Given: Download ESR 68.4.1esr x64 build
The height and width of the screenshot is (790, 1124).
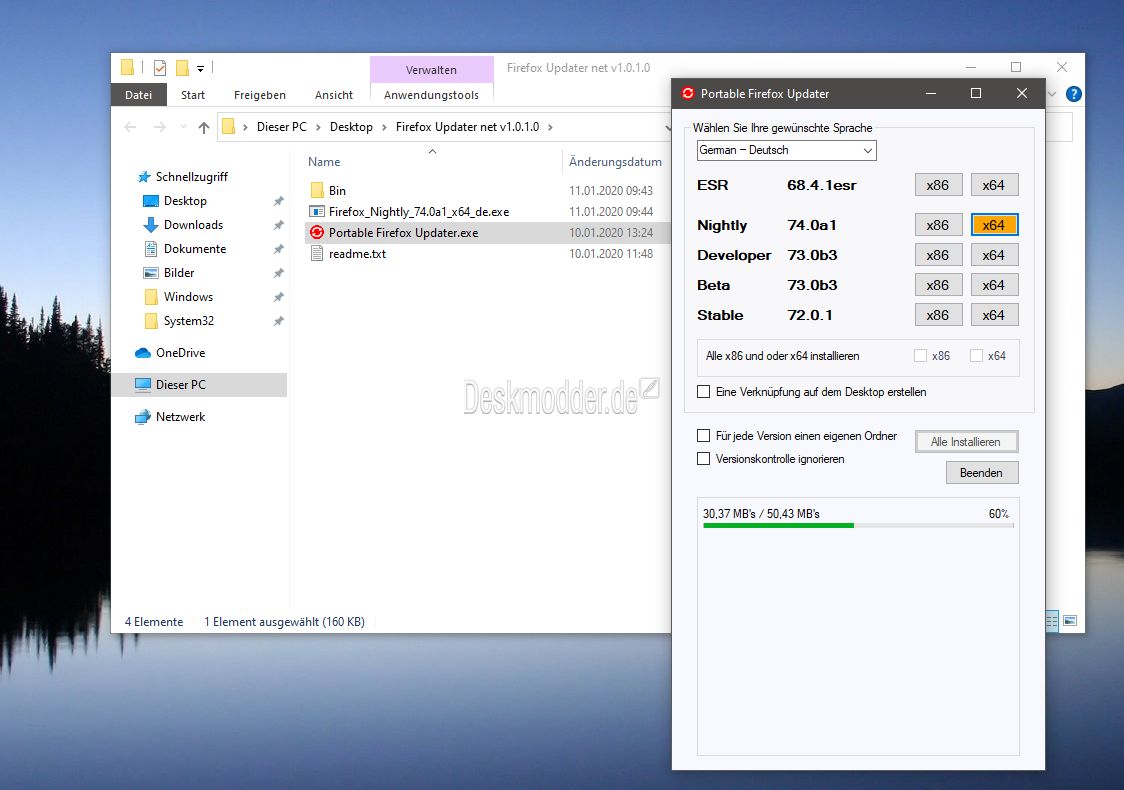Looking at the screenshot, I should click(994, 185).
